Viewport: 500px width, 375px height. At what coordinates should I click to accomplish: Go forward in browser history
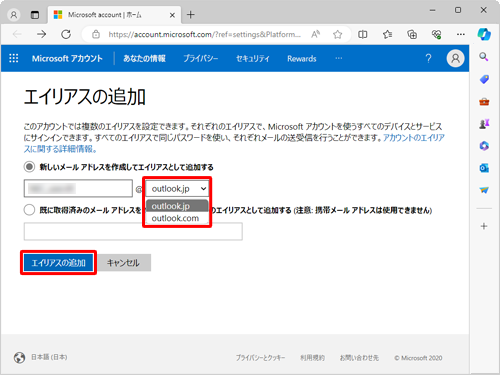coord(41,34)
